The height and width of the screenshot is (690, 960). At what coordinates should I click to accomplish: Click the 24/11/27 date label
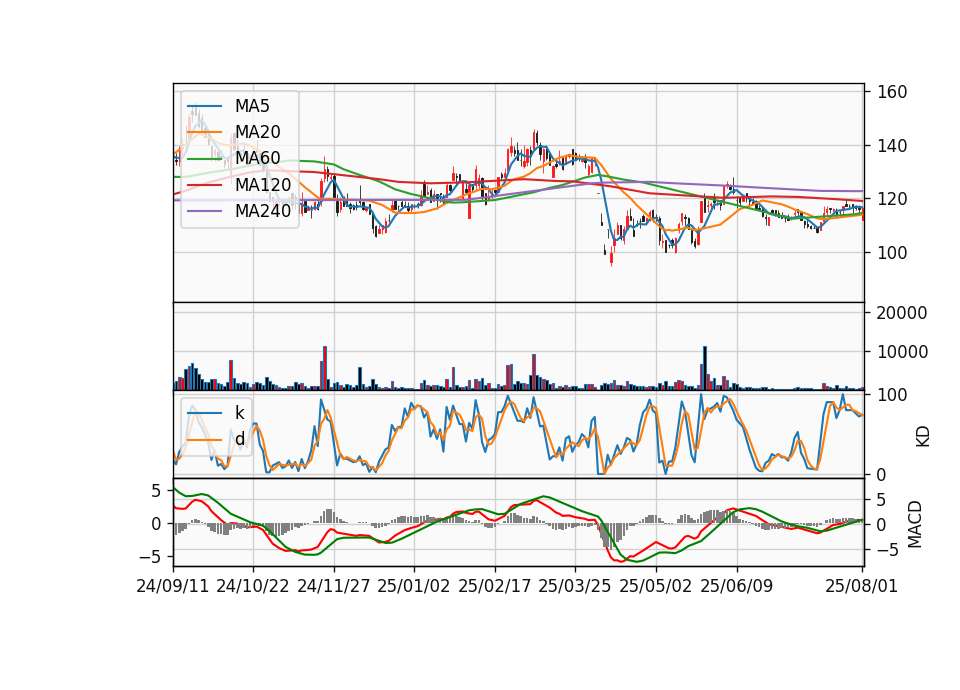334,586
